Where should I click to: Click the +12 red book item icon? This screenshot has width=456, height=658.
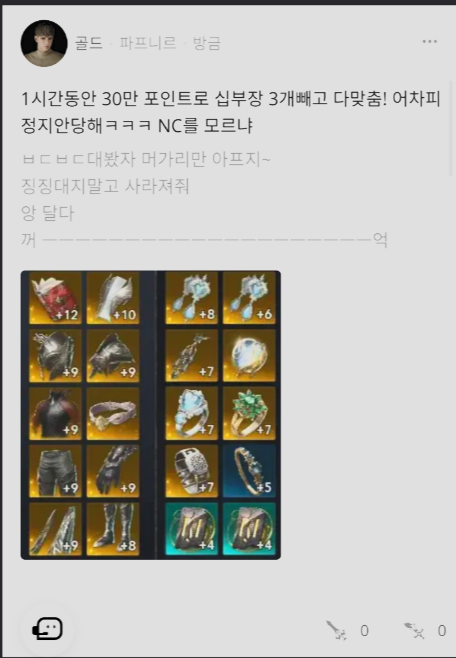point(55,298)
